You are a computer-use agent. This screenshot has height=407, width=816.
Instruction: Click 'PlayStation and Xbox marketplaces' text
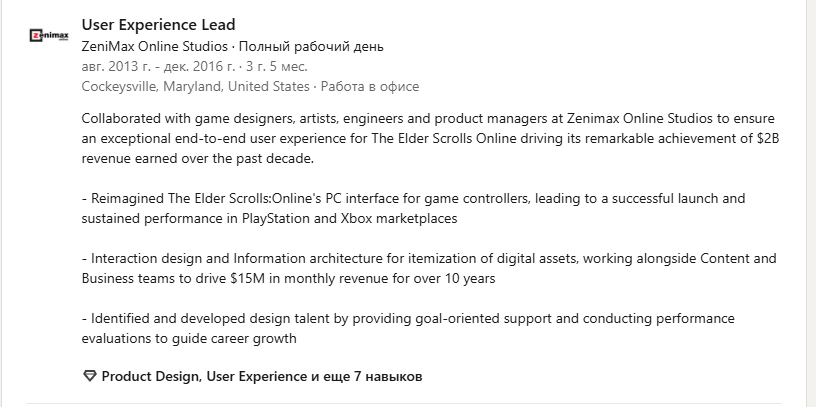point(349,219)
